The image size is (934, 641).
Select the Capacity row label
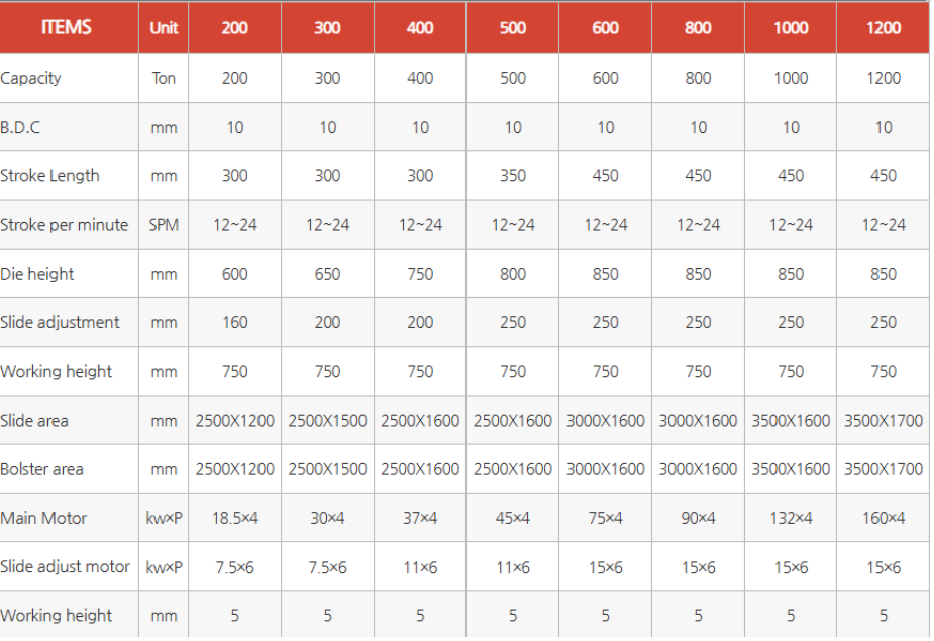[x=31, y=78]
